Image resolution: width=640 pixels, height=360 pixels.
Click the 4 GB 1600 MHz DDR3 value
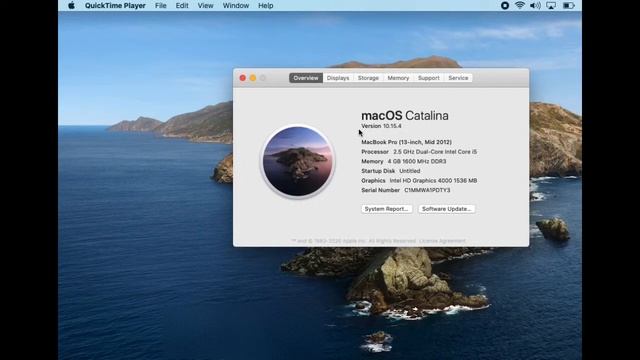click(416, 161)
